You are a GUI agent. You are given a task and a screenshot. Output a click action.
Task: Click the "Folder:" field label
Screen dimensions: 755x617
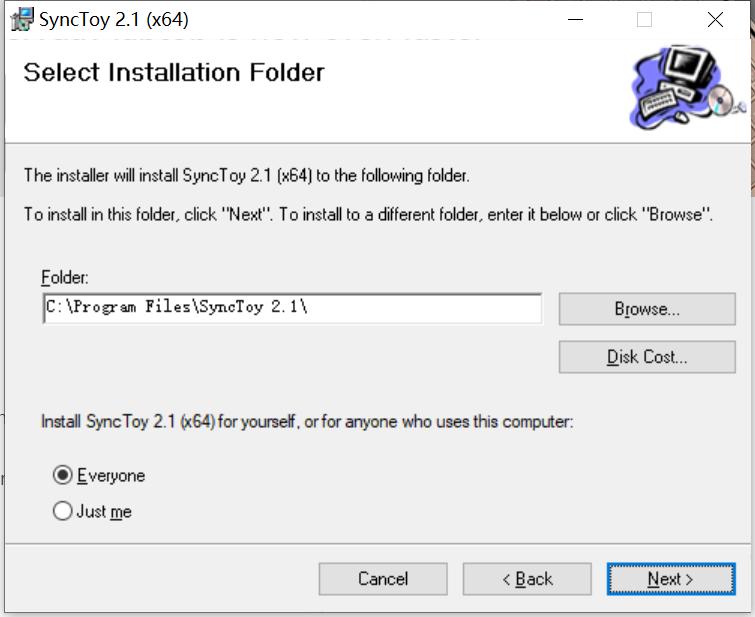click(65, 277)
